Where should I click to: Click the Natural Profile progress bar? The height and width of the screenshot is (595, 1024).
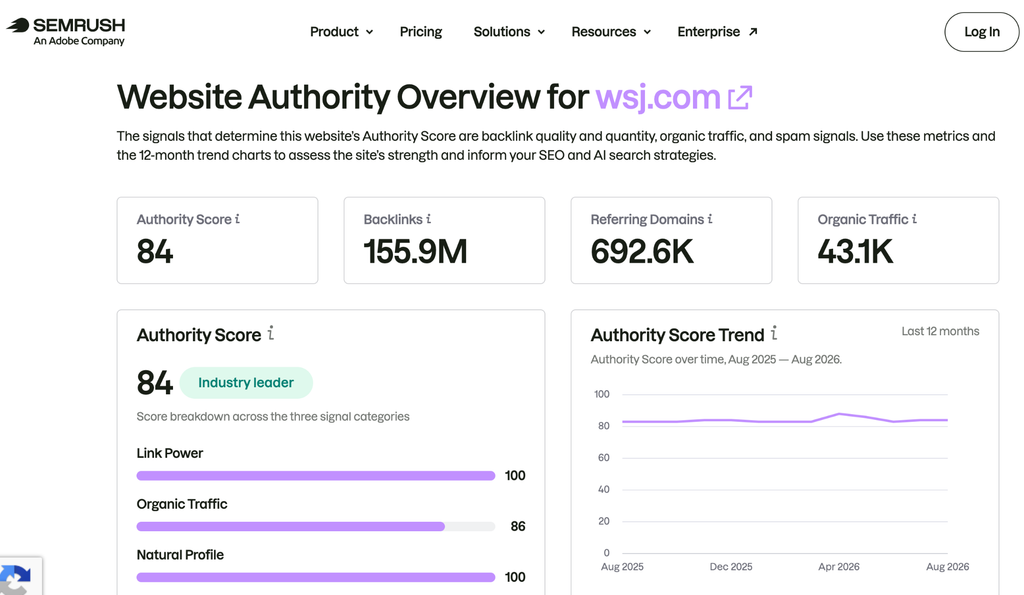(315, 577)
